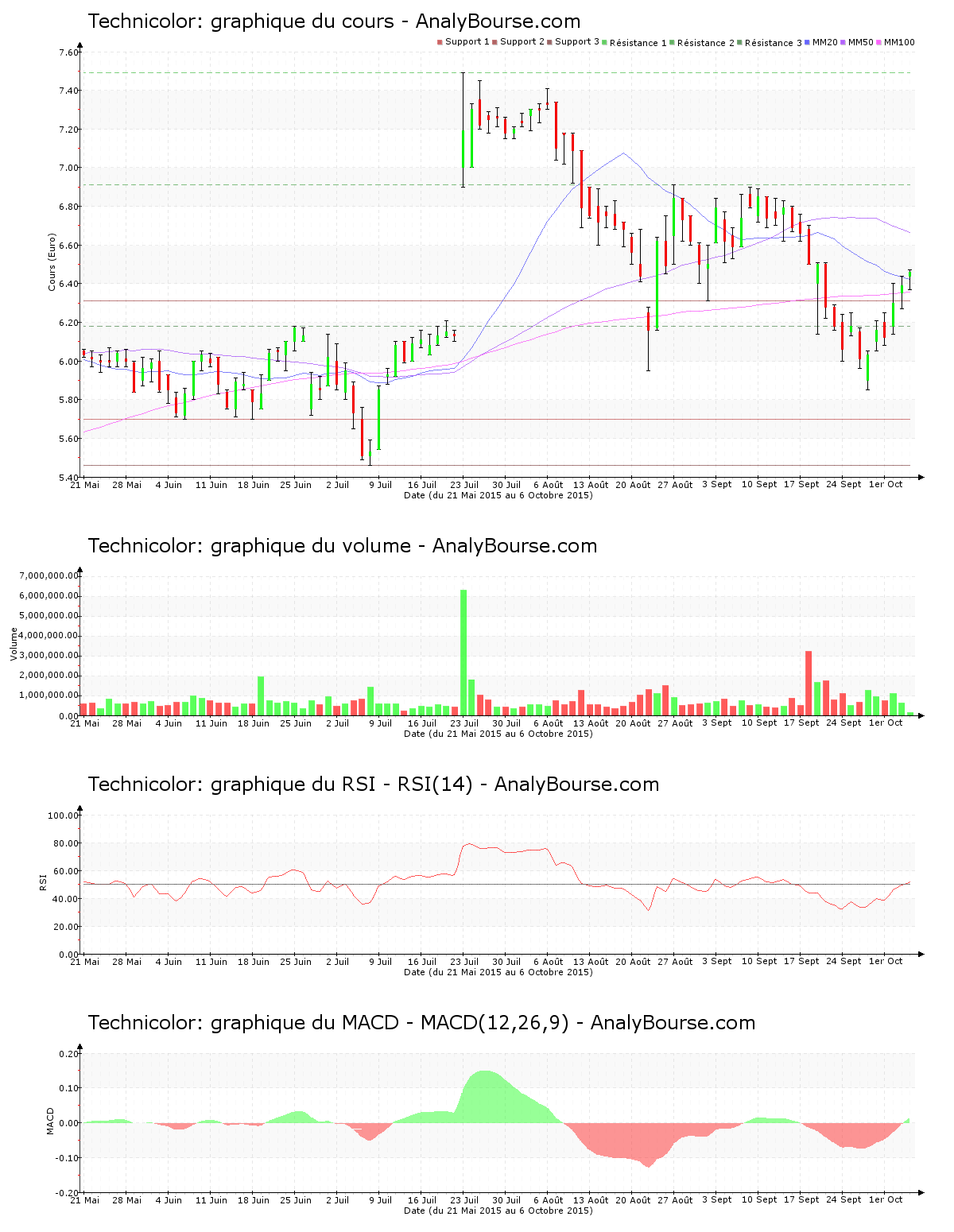Click the tallest green volume bar at 23 Juil
Image resolution: width=954 pixels, height=1232 pixels.
coord(463,653)
